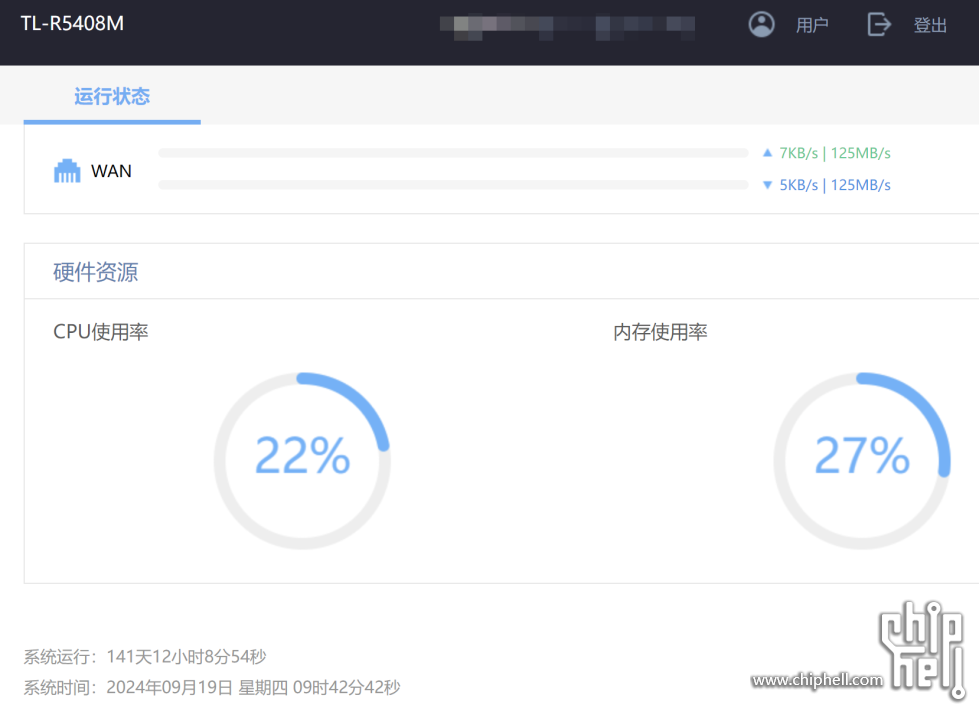Click the CPU使用率 label
Viewport: 979px width, 715px height.
click(101, 332)
